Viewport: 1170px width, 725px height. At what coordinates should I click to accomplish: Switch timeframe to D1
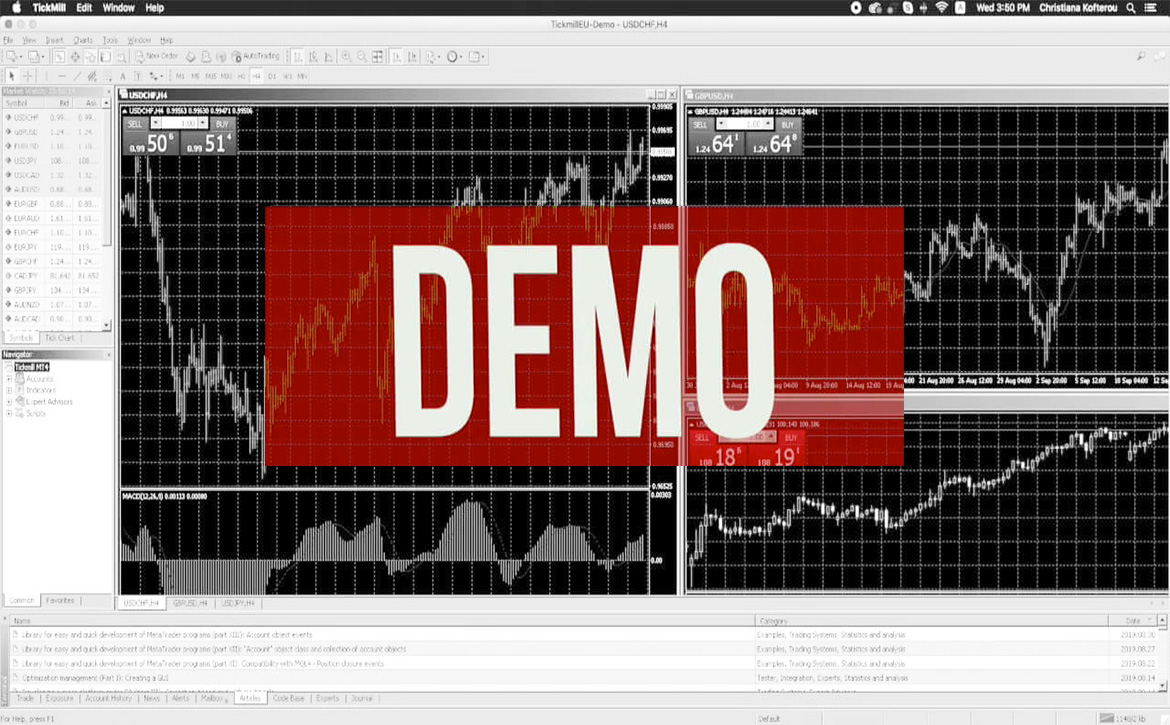(272, 76)
